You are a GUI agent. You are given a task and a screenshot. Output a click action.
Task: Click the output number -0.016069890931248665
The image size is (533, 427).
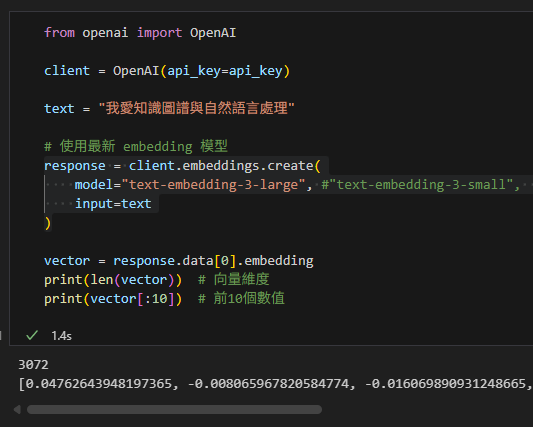[x=446, y=384]
